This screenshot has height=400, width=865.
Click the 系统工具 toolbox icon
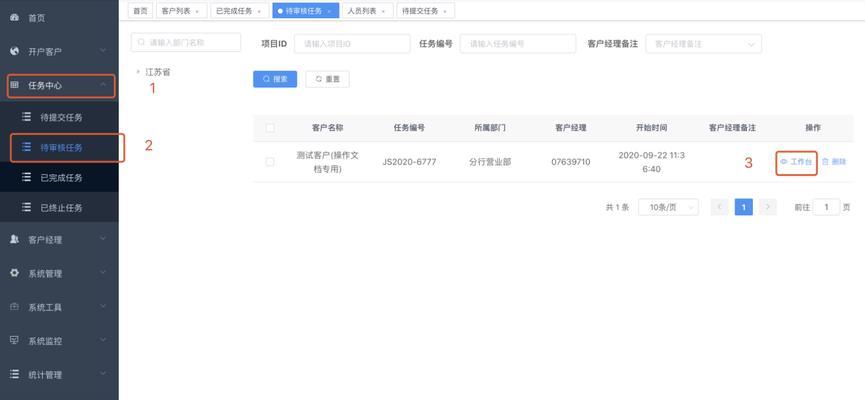point(14,307)
